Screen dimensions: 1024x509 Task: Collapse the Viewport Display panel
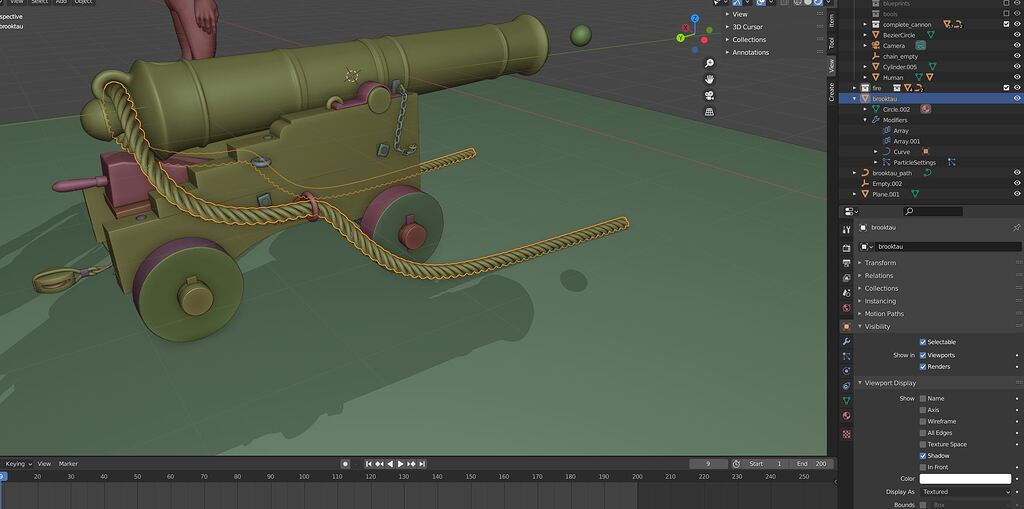tap(889, 383)
